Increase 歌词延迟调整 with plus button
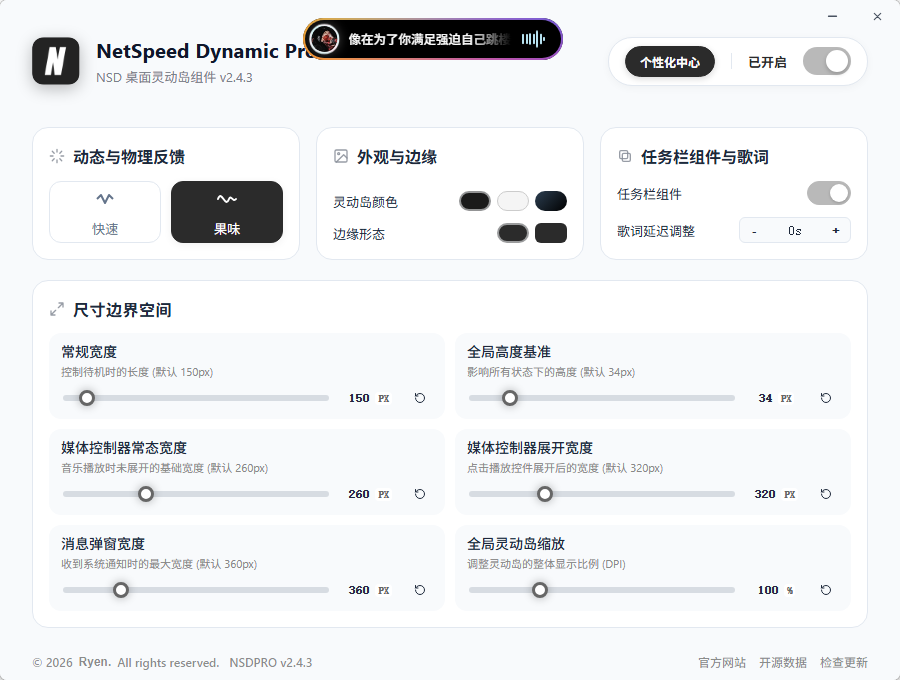Screen dimensions: 900x680 [x=836, y=231]
